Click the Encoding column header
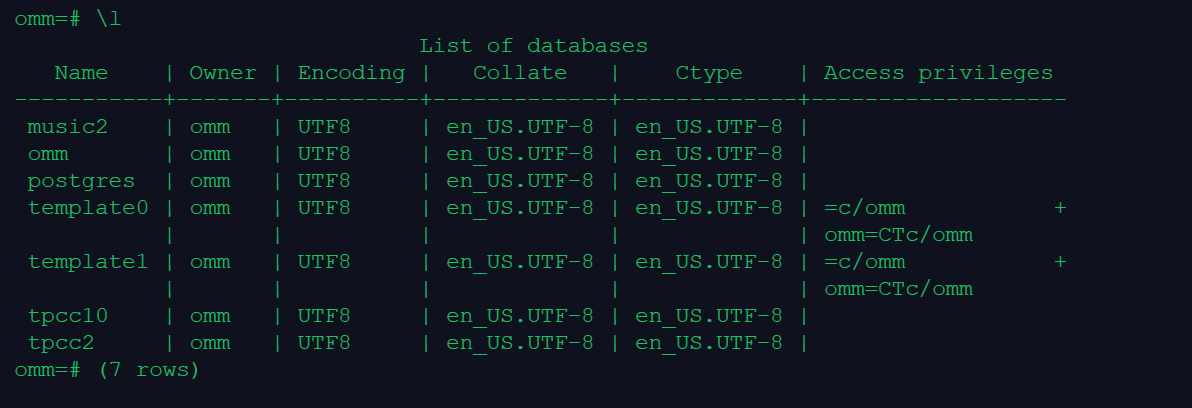1192x408 pixels. pos(351,73)
